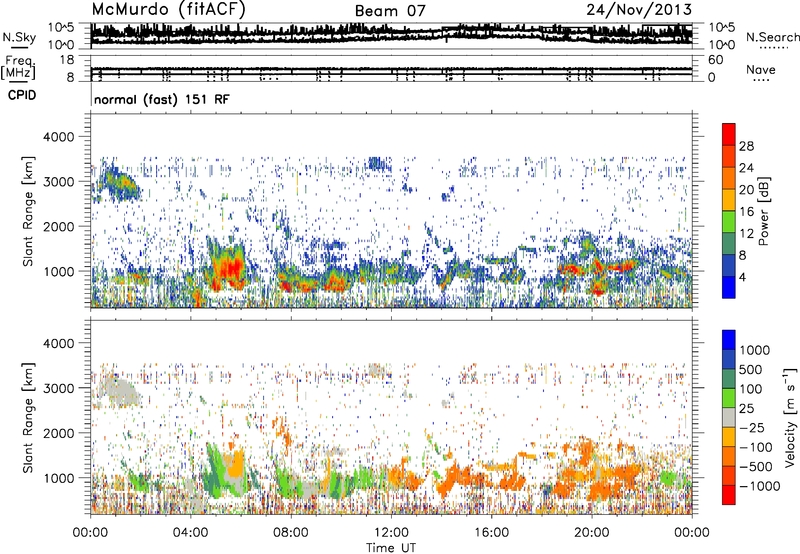800x554 pixels.
Task: Click the 20:00 time tick label
Action: coord(592,533)
